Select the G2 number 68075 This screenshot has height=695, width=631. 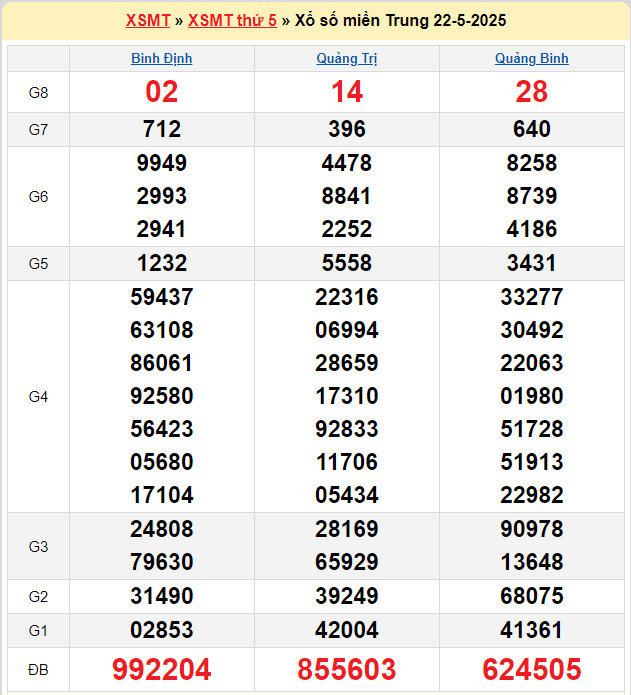tap(532, 596)
